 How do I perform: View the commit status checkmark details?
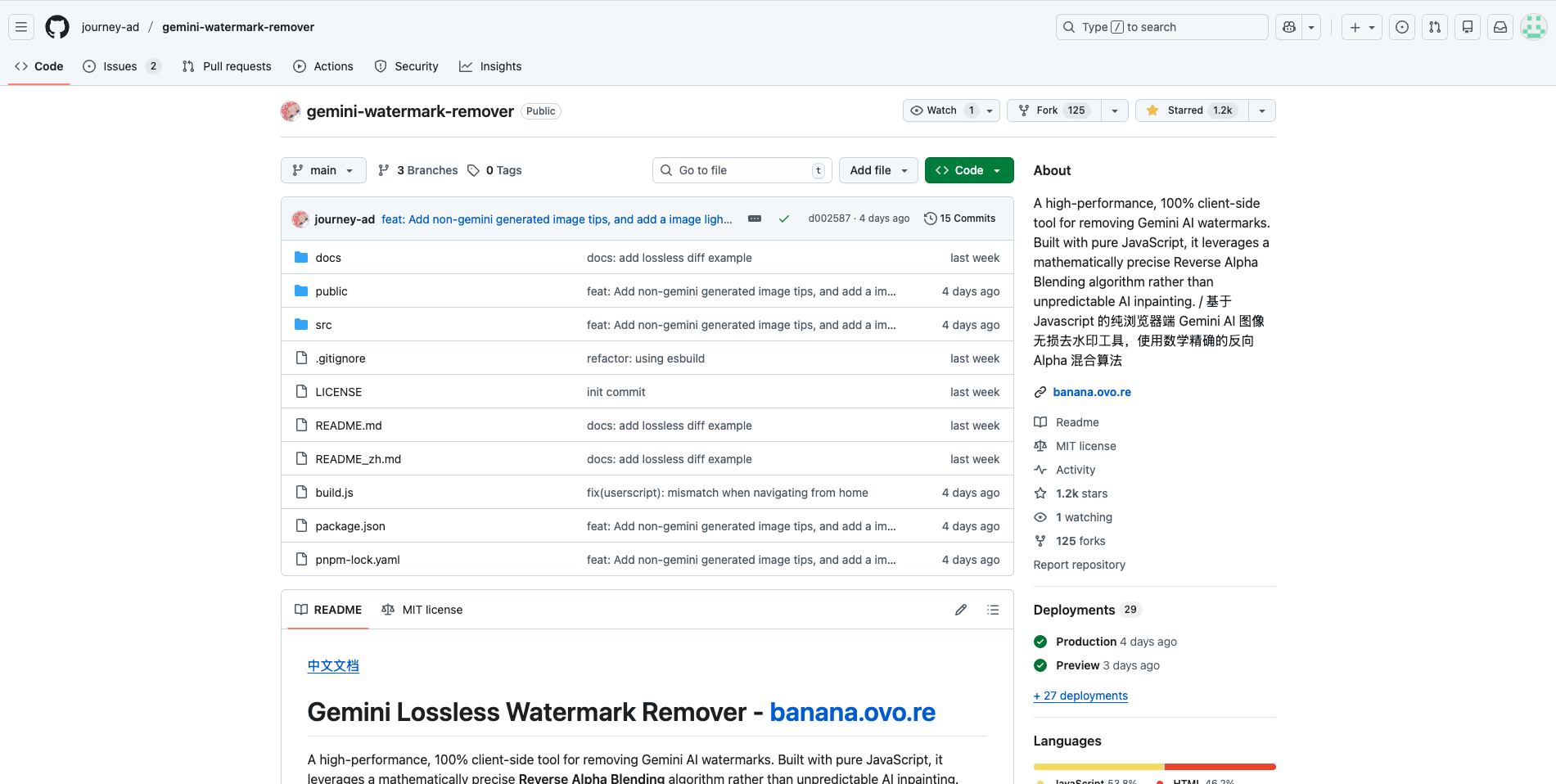[784, 219]
